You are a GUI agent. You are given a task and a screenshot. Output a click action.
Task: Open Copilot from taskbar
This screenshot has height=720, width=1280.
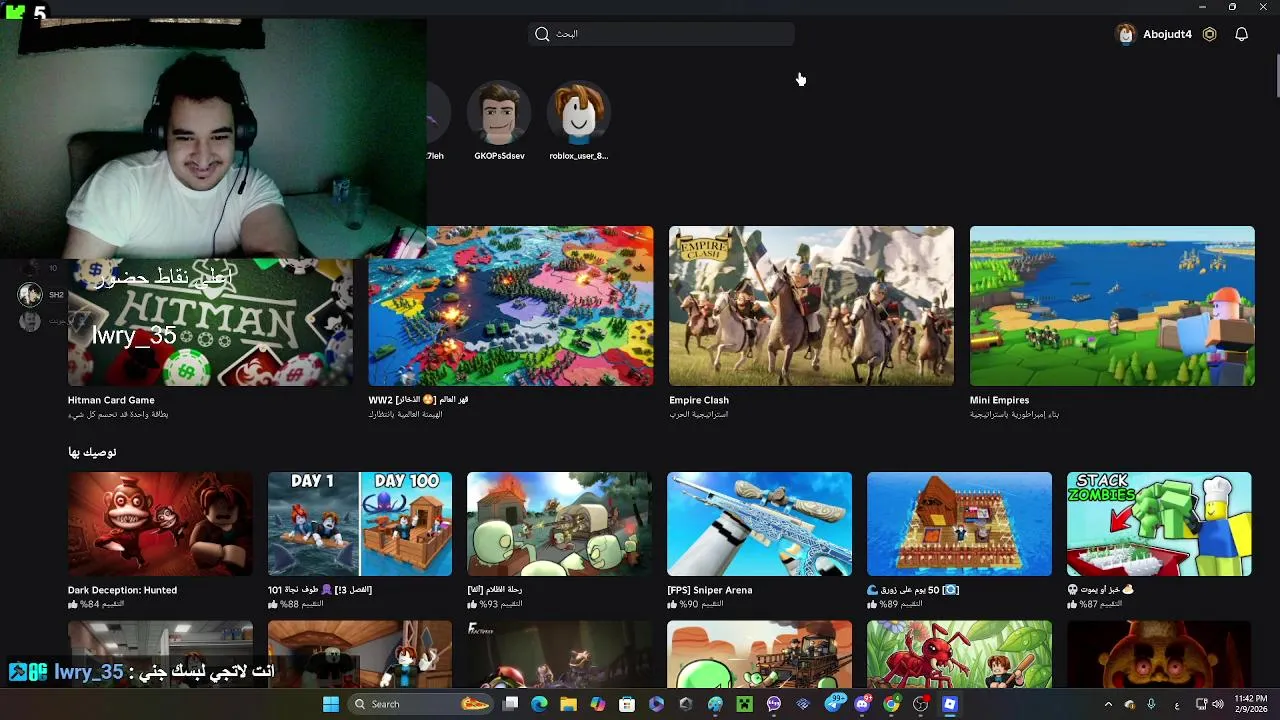pos(597,704)
